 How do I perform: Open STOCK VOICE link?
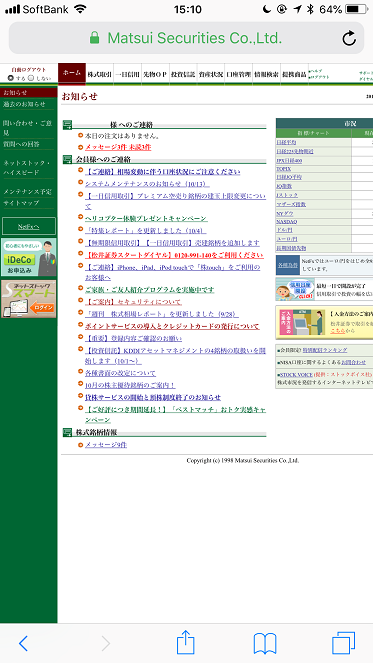coord(297,375)
